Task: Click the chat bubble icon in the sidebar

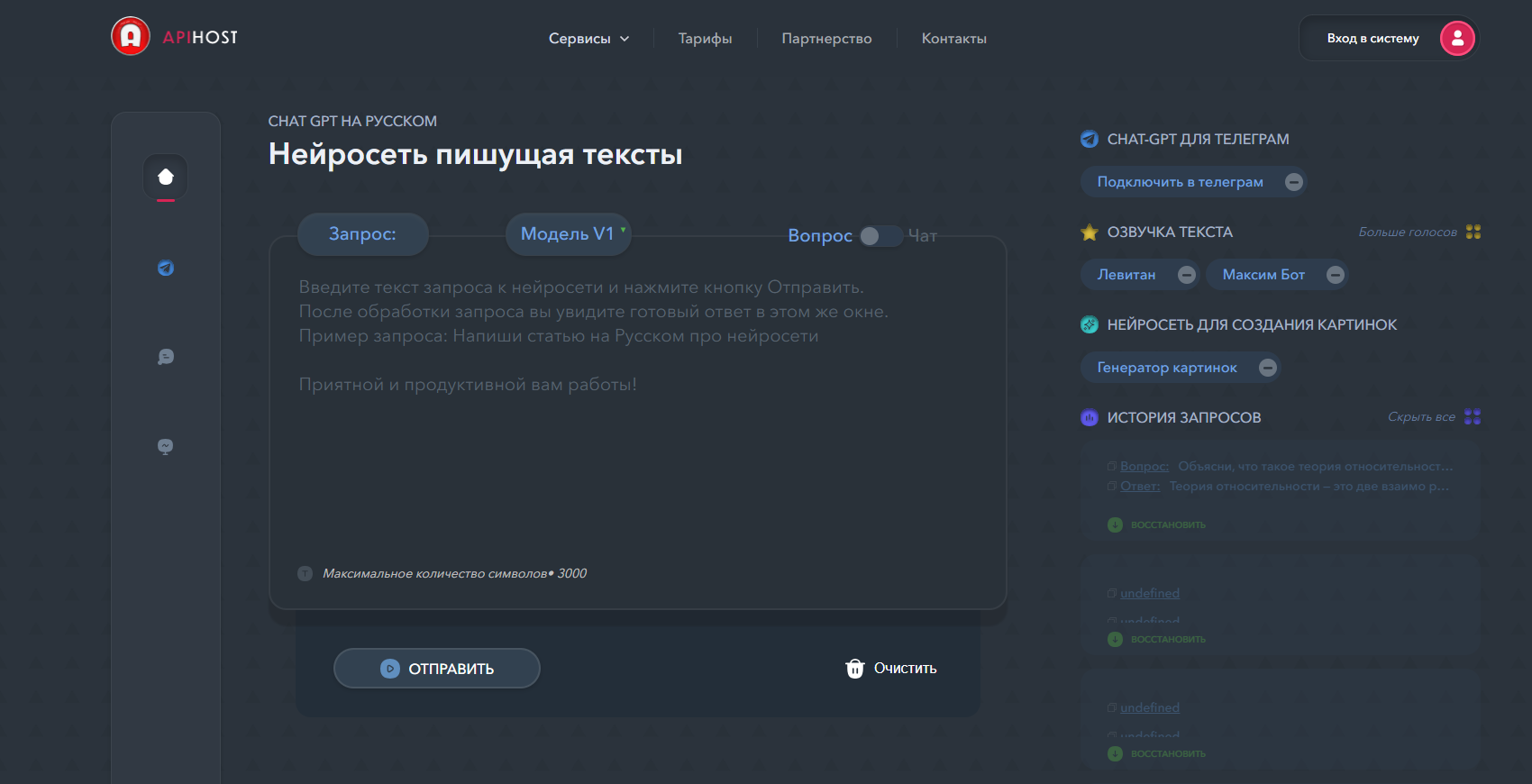Action: tap(166, 357)
